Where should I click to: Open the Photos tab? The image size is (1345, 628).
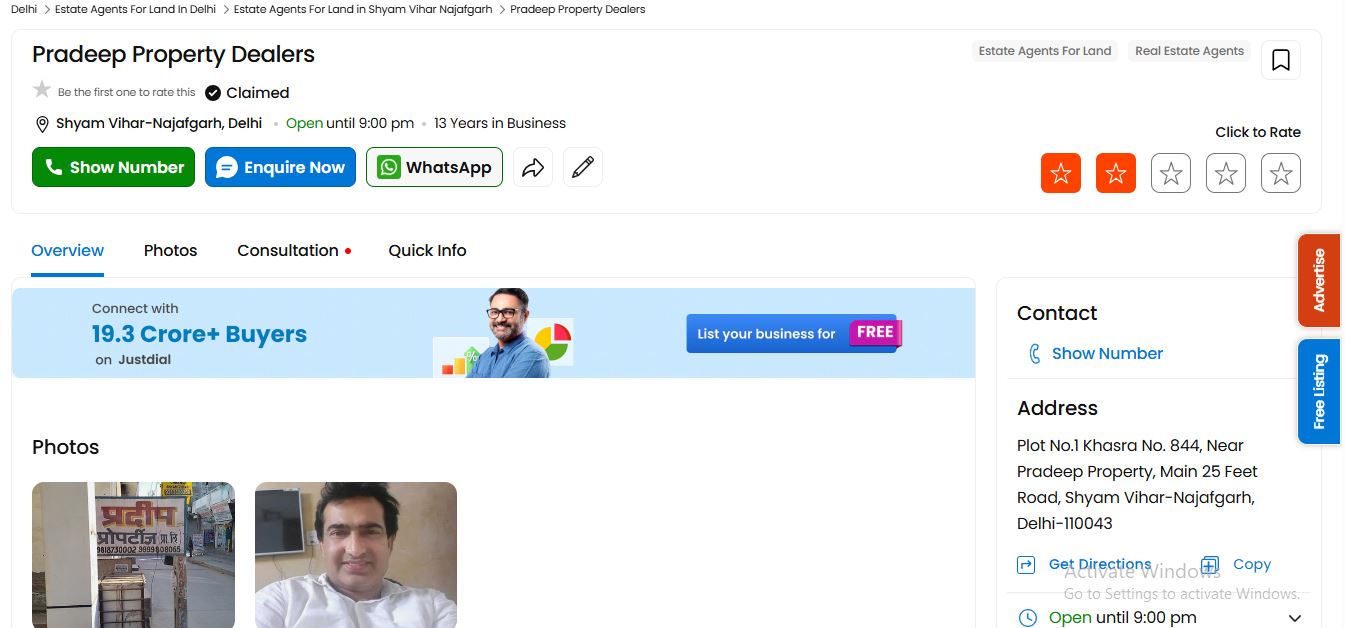(170, 250)
